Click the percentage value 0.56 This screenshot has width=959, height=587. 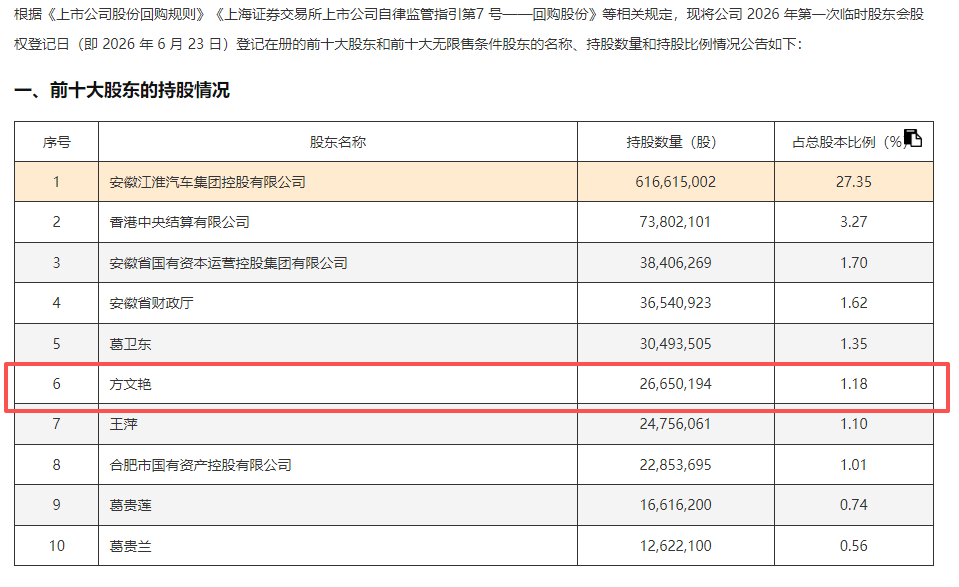(854, 546)
